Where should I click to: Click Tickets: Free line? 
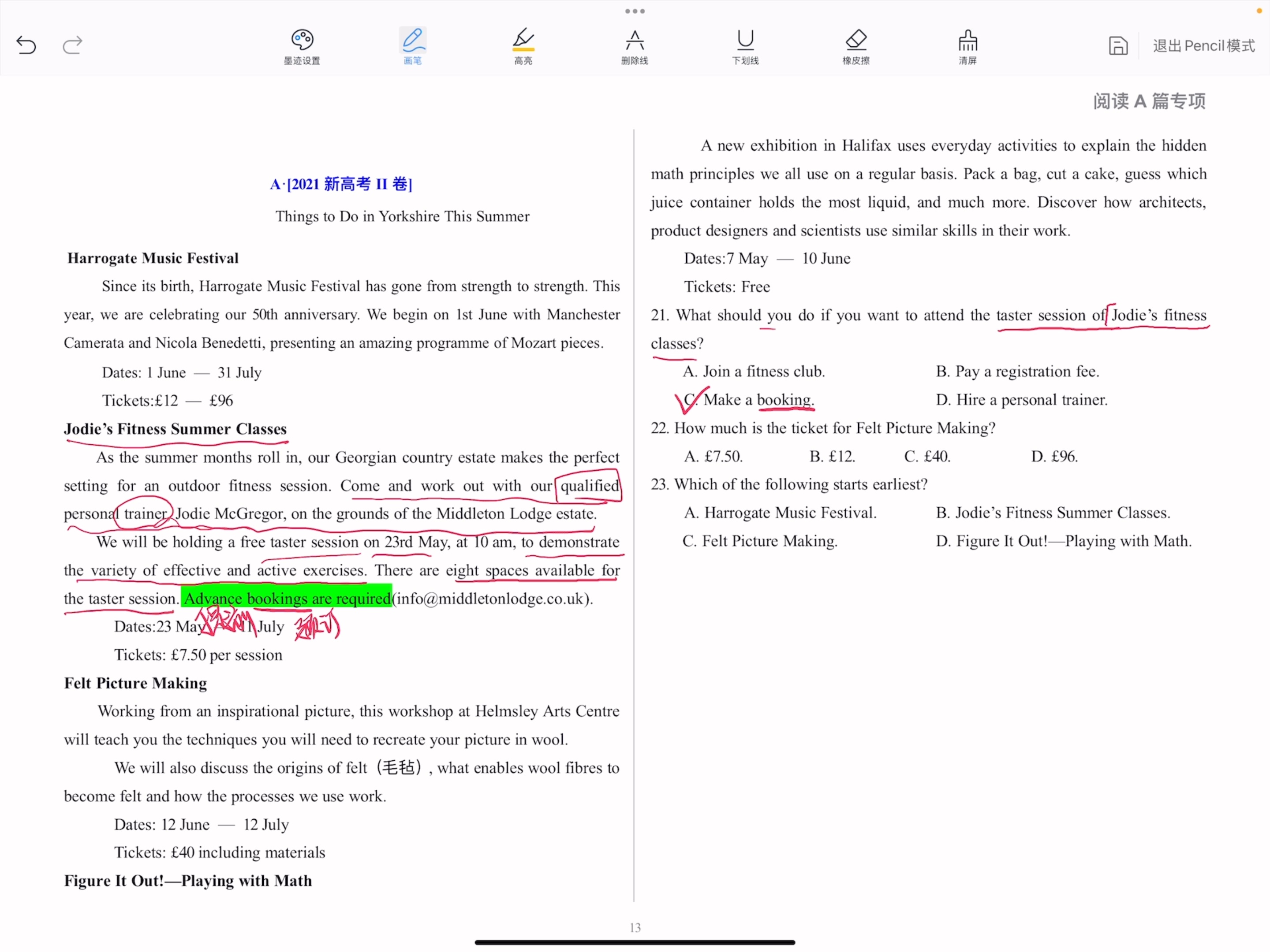point(727,286)
